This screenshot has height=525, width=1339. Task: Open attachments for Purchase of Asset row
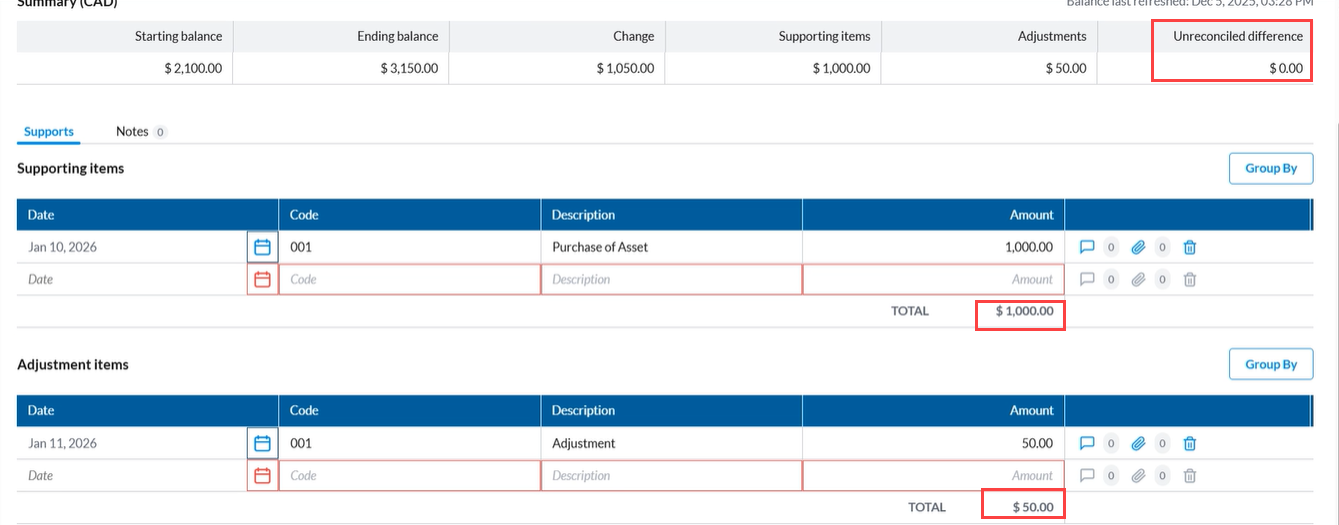(1138, 247)
